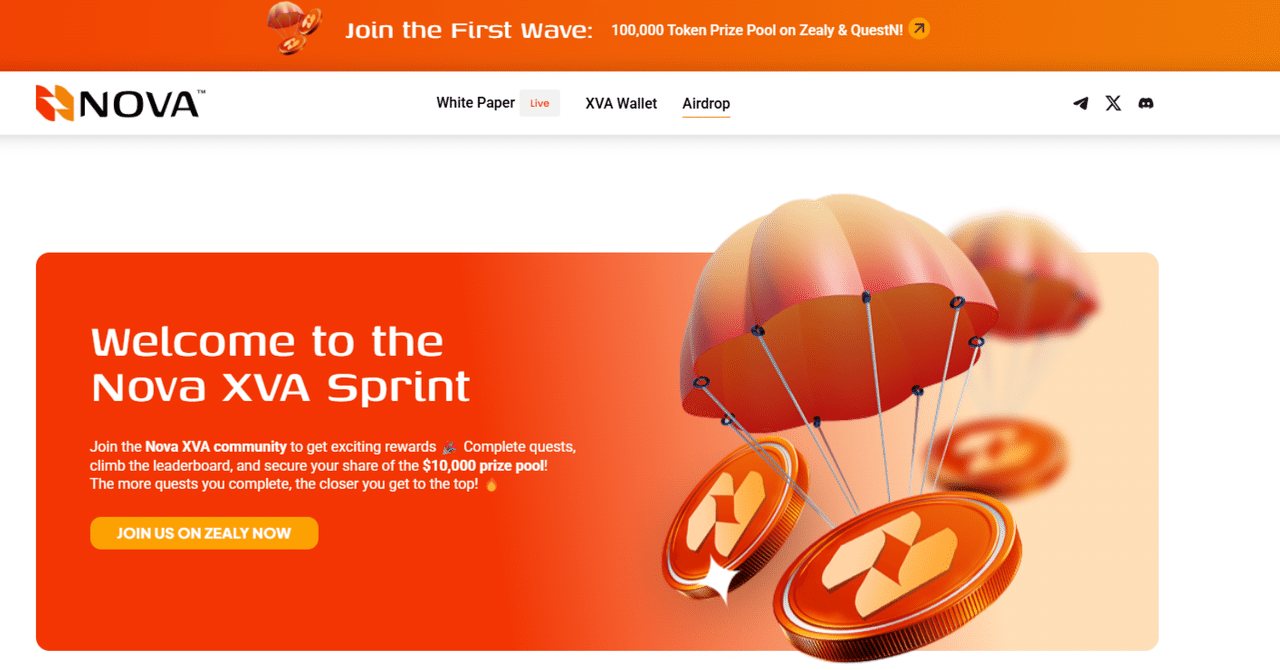Screen dimensions: 1280x670
Task: Click the 100,000 Token Prize Pool banner link
Action: [x=757, y=30]
